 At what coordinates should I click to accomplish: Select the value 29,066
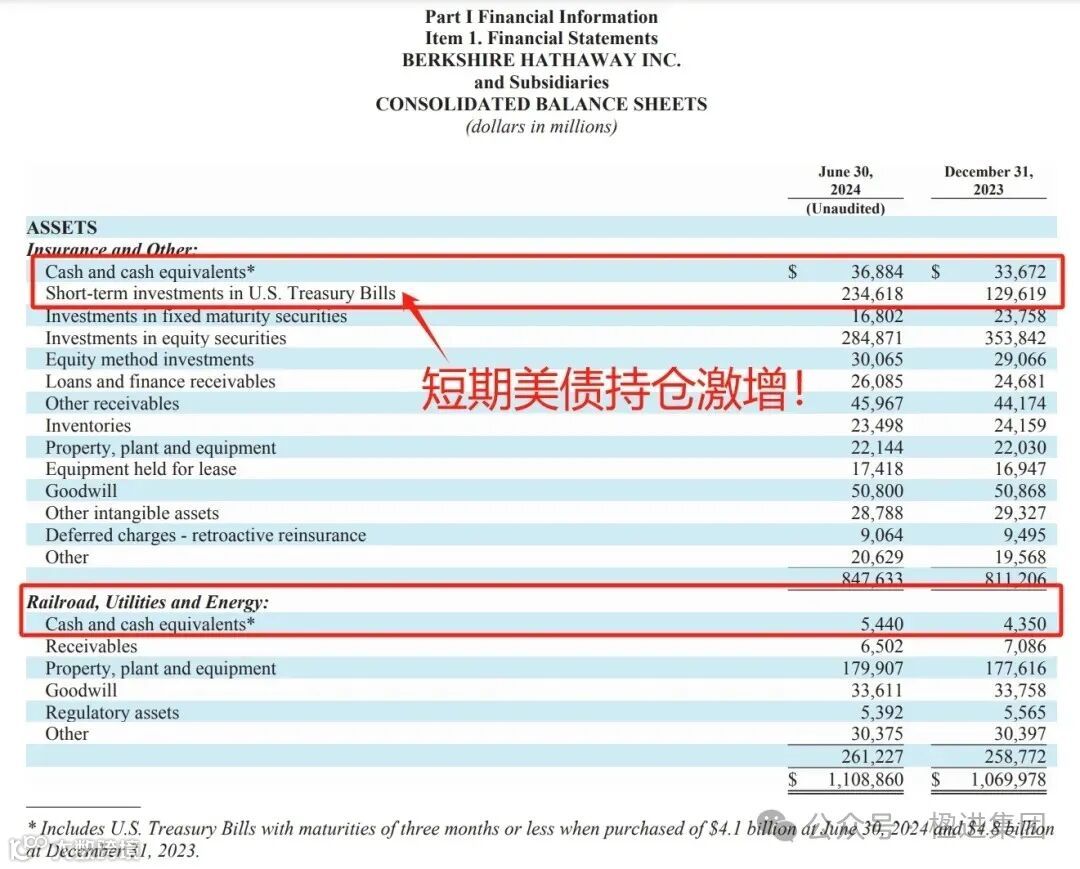tap(1020, 359)
